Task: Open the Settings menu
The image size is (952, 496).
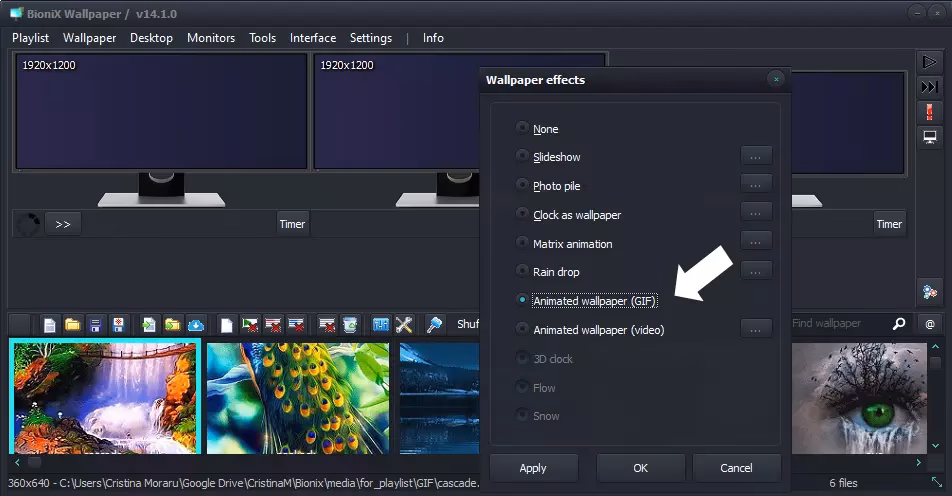Action: tap(371, 38)
